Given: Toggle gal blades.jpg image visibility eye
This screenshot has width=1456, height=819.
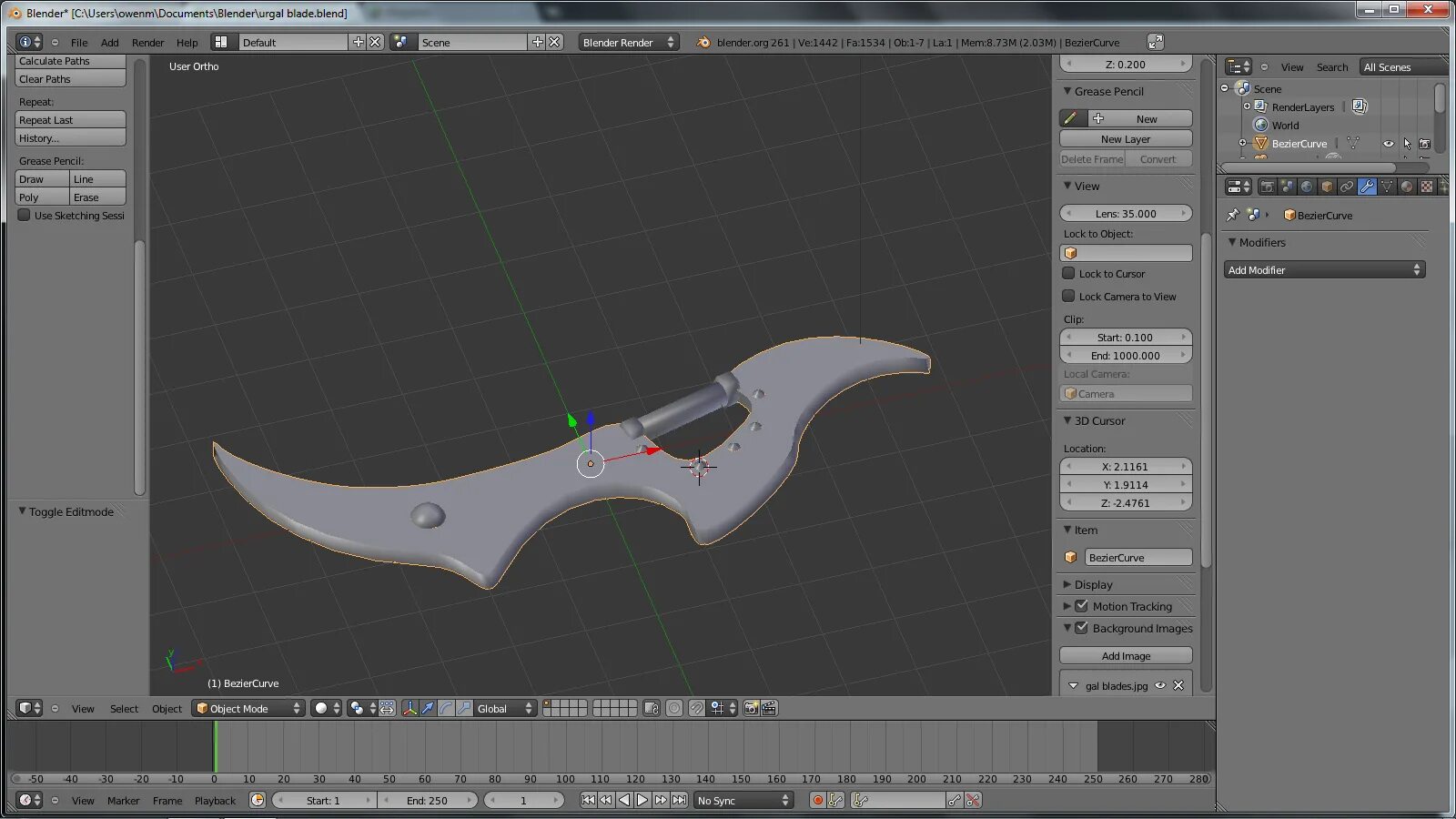Looking at the screenshot, I should coord(1160,685).
